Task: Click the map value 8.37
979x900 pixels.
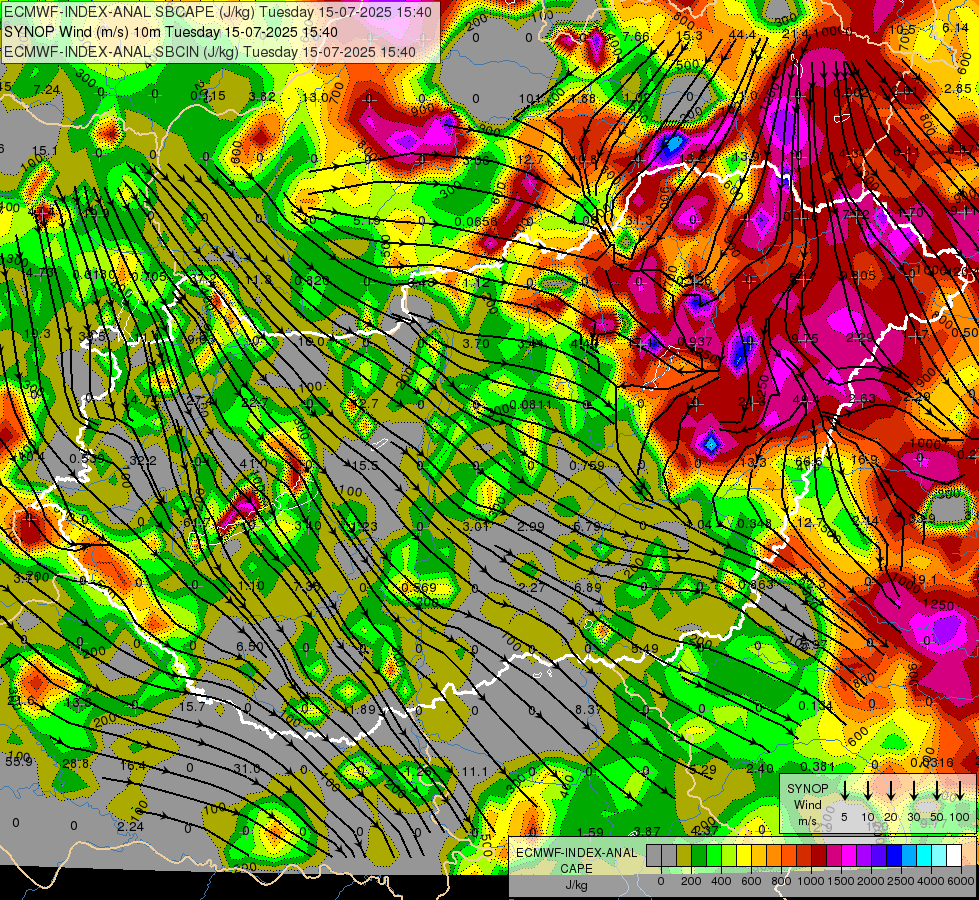Action: [x=588, y=709]
